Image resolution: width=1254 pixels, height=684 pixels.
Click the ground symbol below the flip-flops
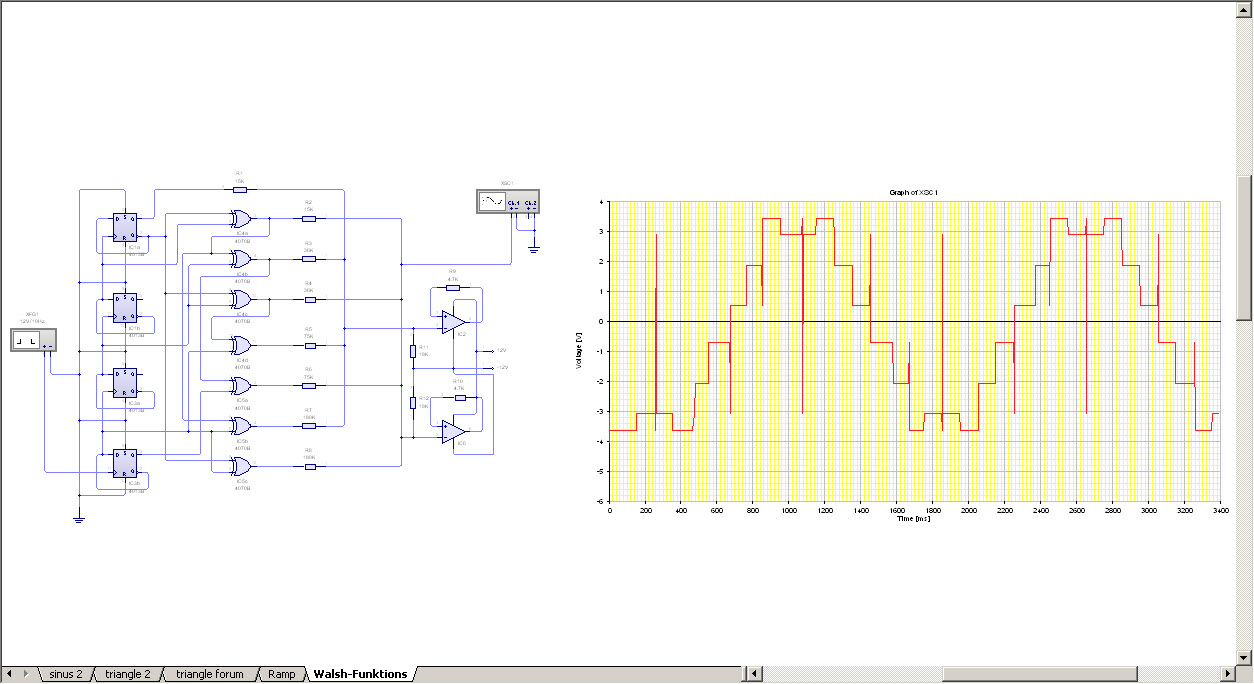tap(79, 517)
